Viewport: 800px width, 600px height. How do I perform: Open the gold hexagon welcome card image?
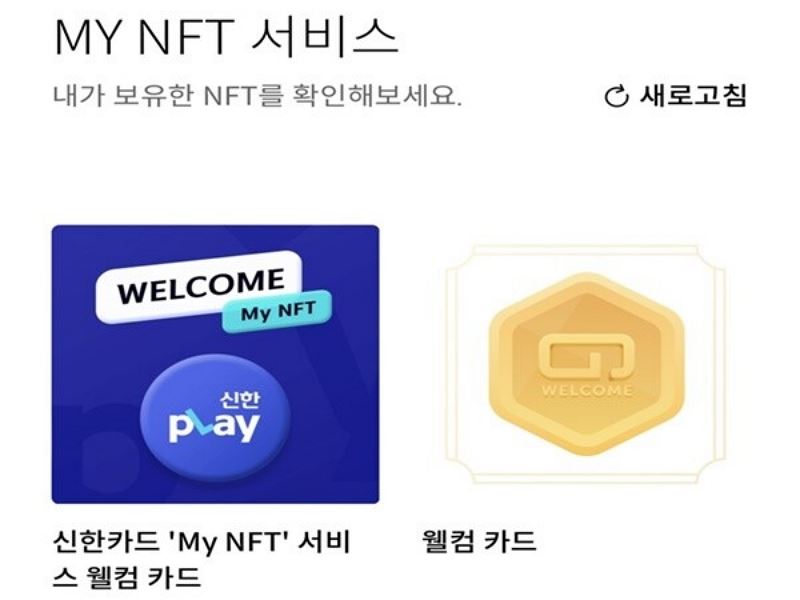click(x=585, y=364)
